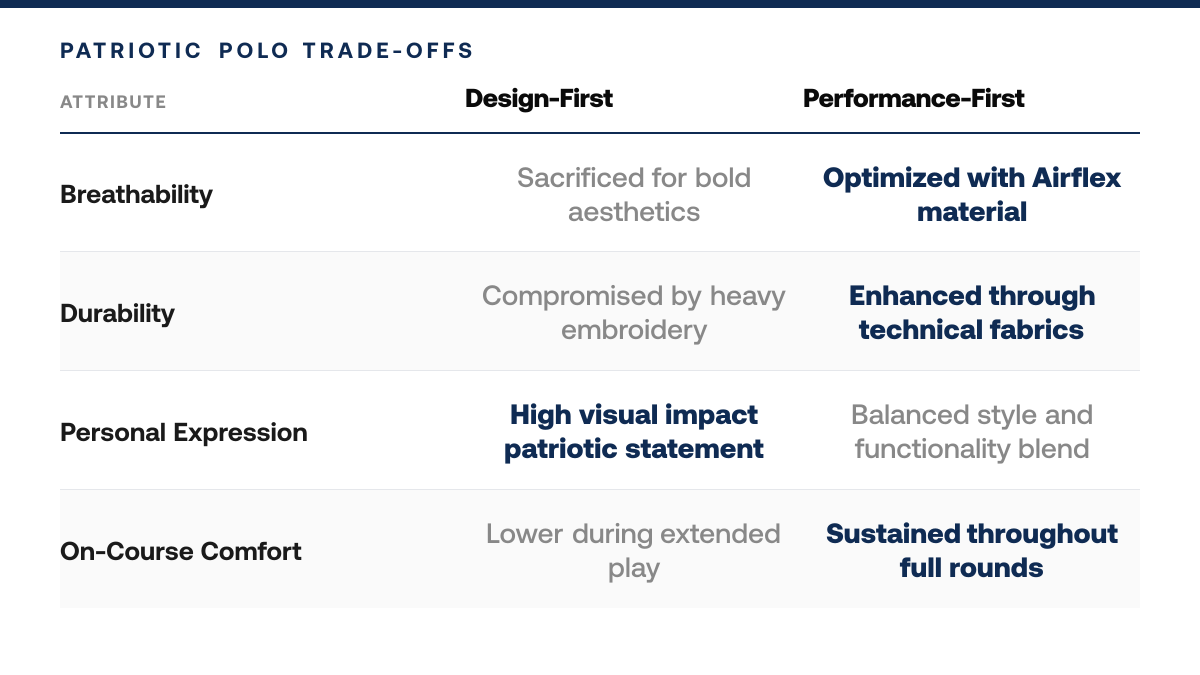Select the On-Course Comfort row label
The height and width of the screenshot is (675, 1200).
(x=181, y=551)
